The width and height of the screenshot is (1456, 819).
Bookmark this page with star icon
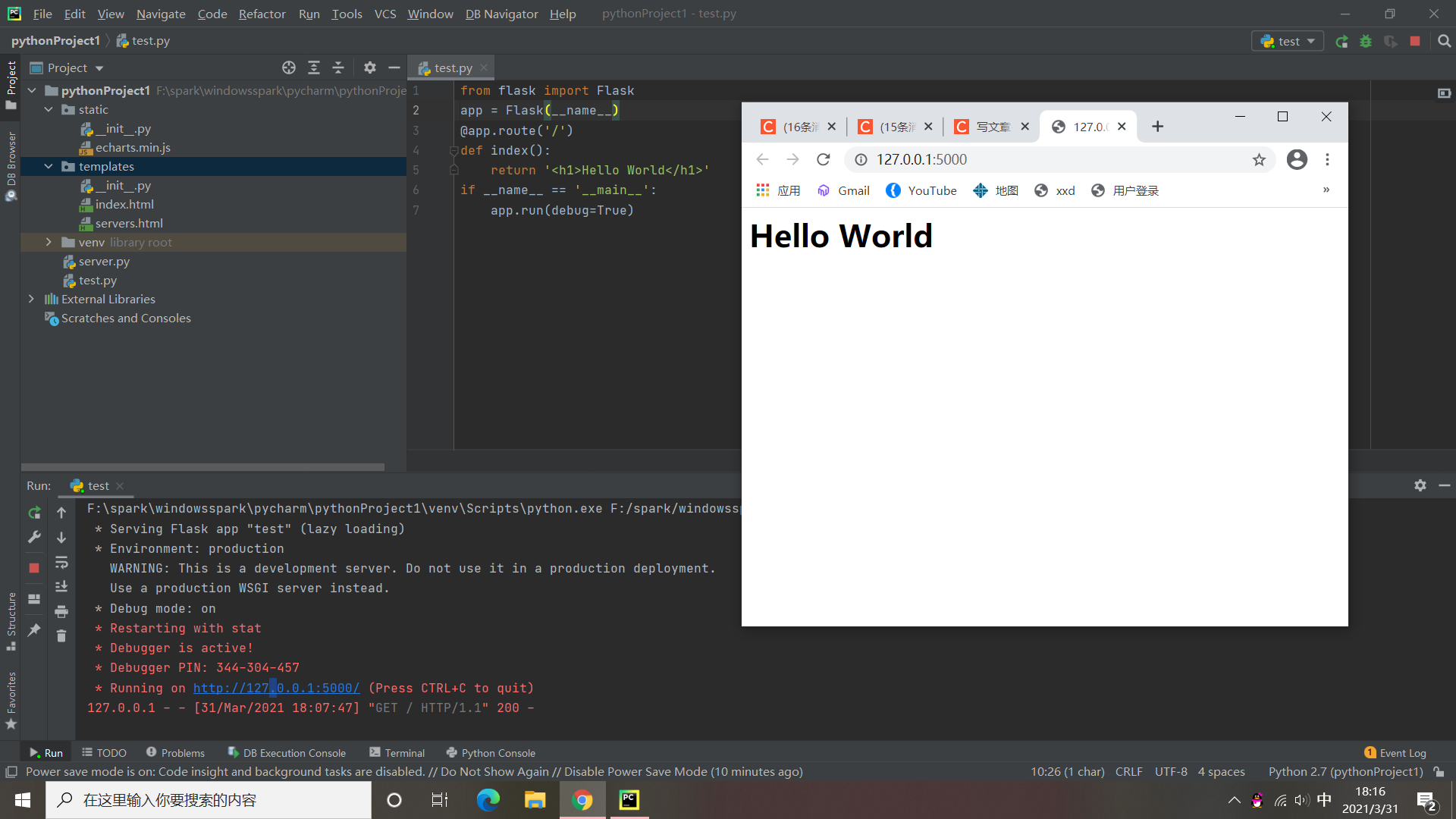pyautogui.click(x=1259, y=160)
